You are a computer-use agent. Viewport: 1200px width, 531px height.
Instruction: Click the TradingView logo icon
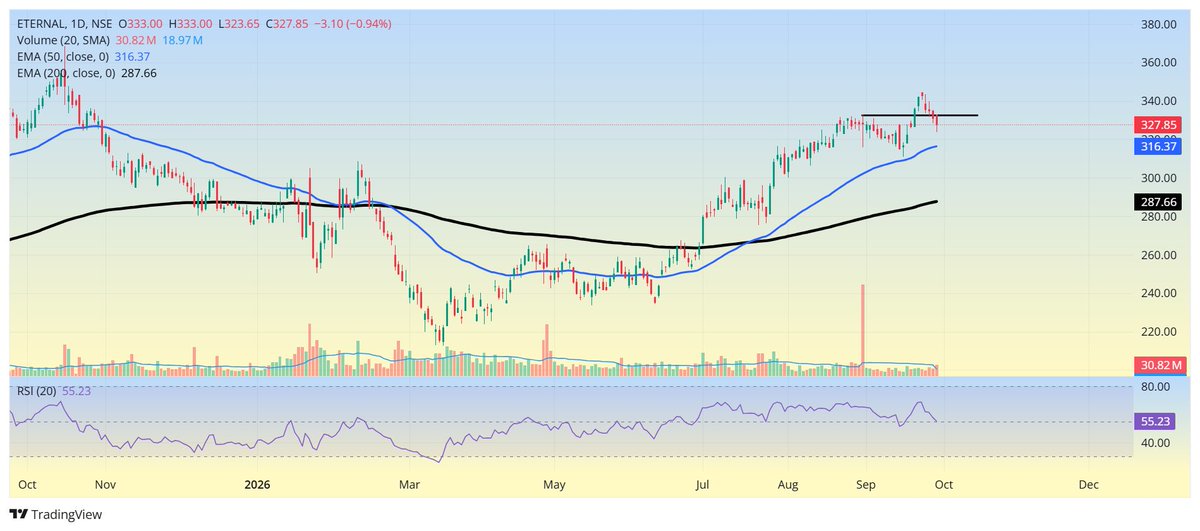pos(19,515)
